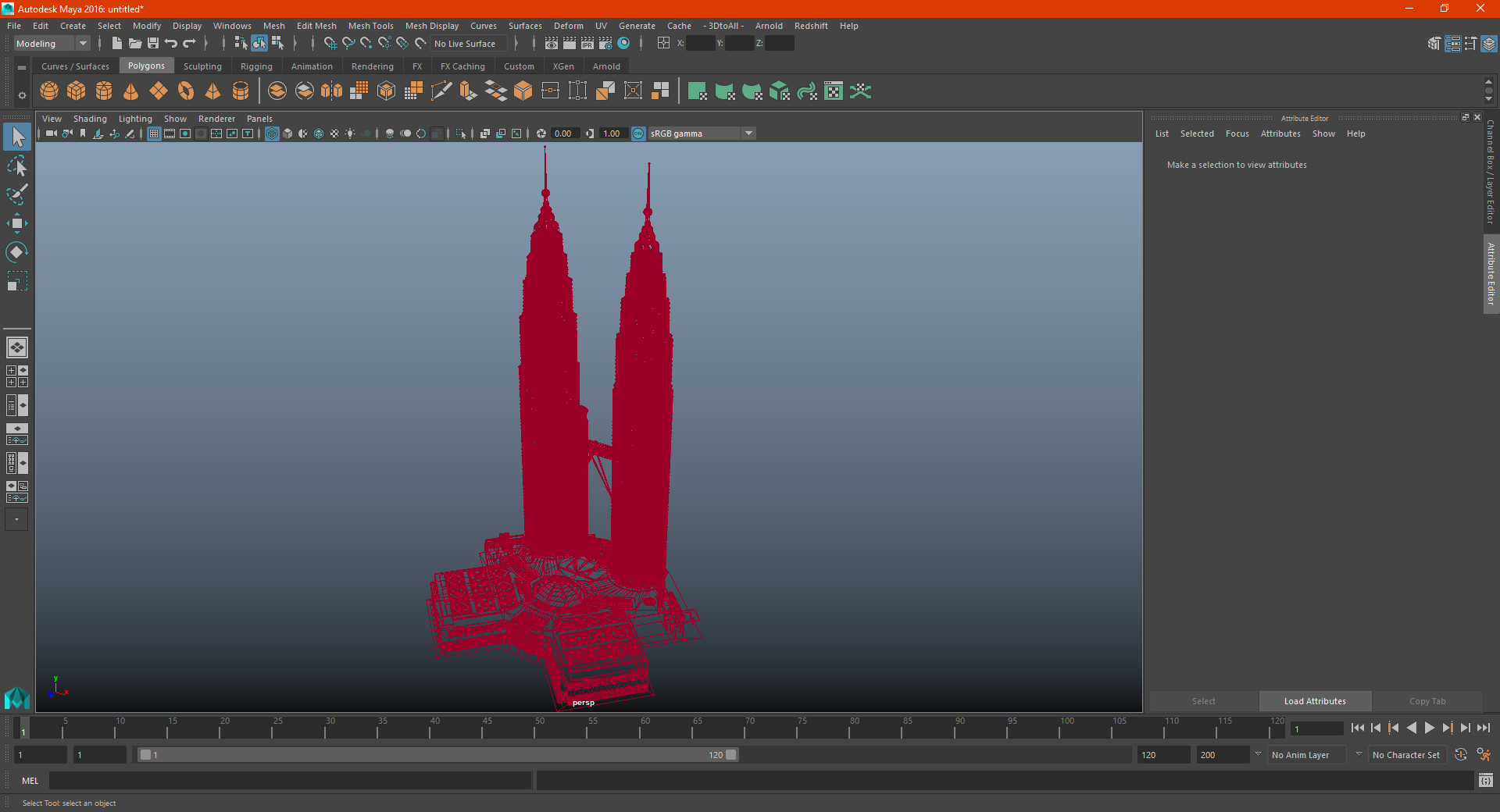Screen dimensions: 1500x812
Task: Click the MEL command line input
Action: pos(290,781)
